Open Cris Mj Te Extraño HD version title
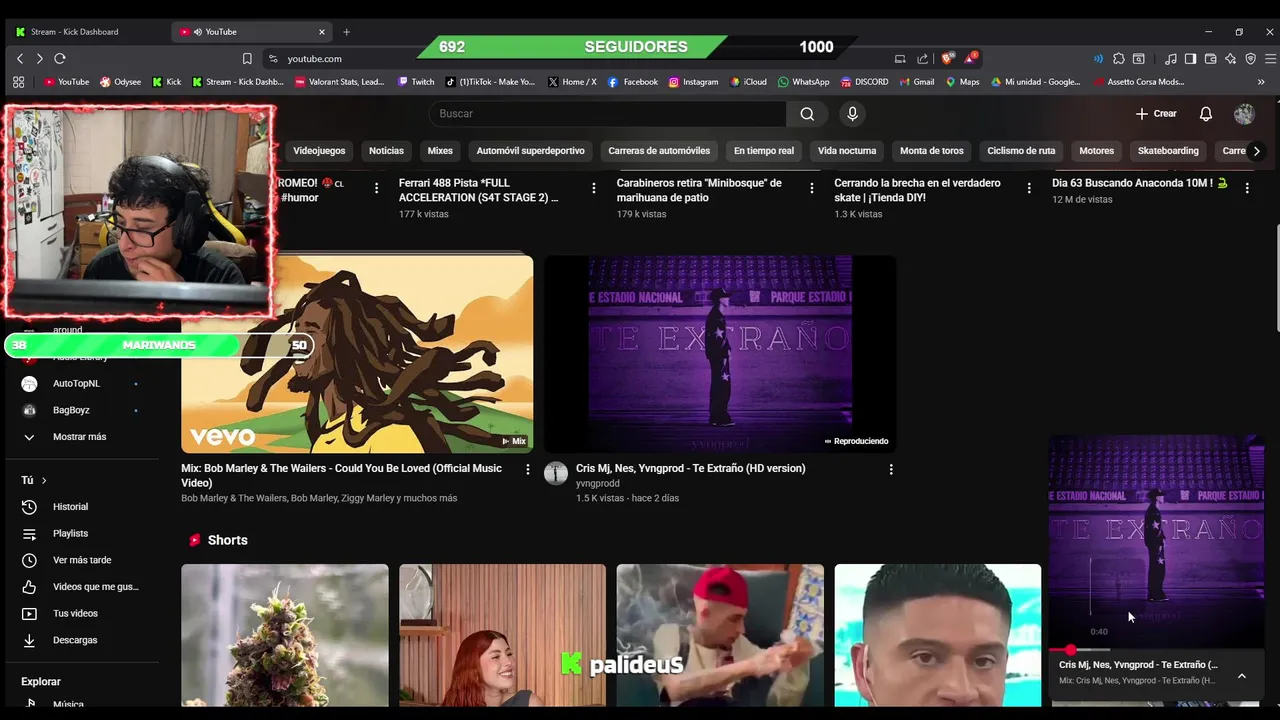The width and height of the screenshot is (1280, 720). point(690,468)
